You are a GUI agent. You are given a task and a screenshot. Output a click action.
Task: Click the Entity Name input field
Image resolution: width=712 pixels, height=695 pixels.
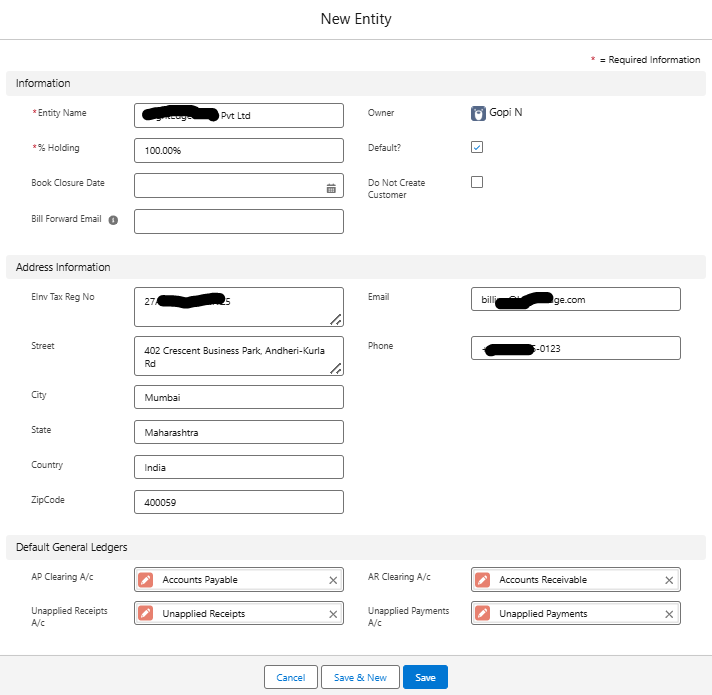238,115
